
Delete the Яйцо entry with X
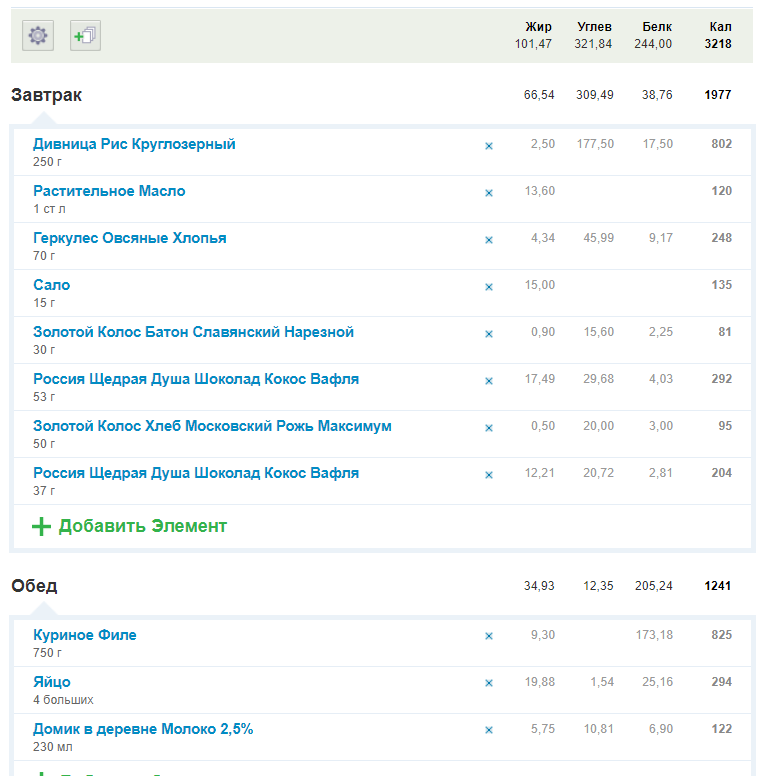click(x=489, y=683)
